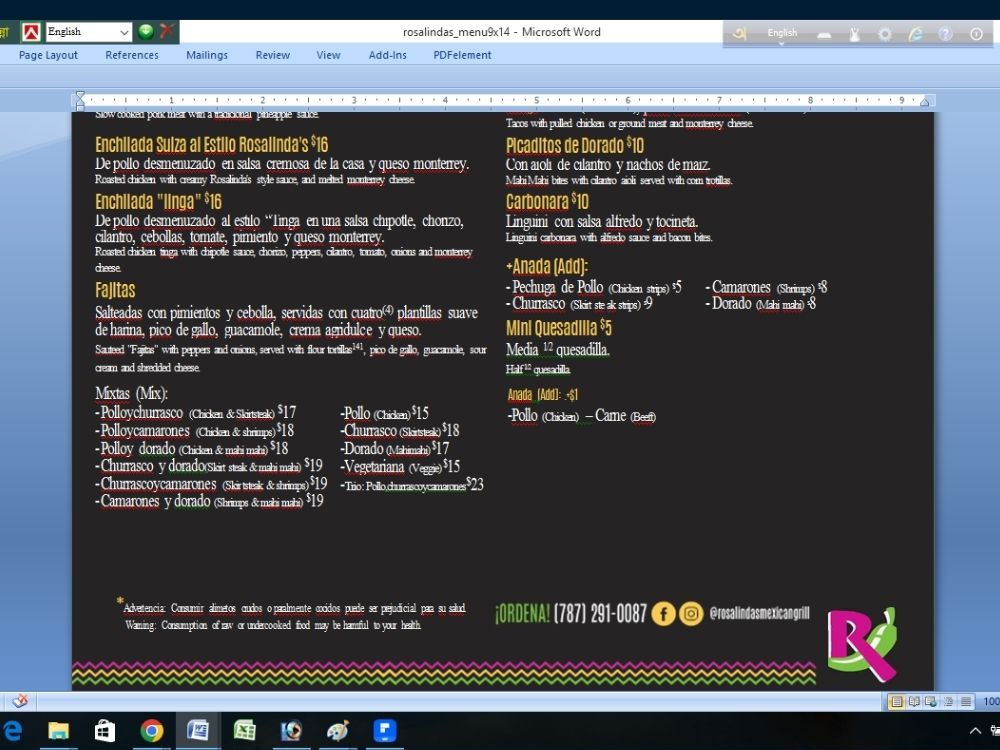Open Google Chrome from the taskbar
The width and height of the screenshot is (1000, 750).
click(x=152, y=731)
